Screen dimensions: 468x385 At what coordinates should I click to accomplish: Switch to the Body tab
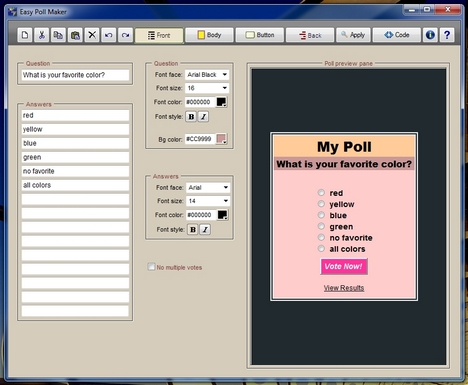click(x=209, y=35)
